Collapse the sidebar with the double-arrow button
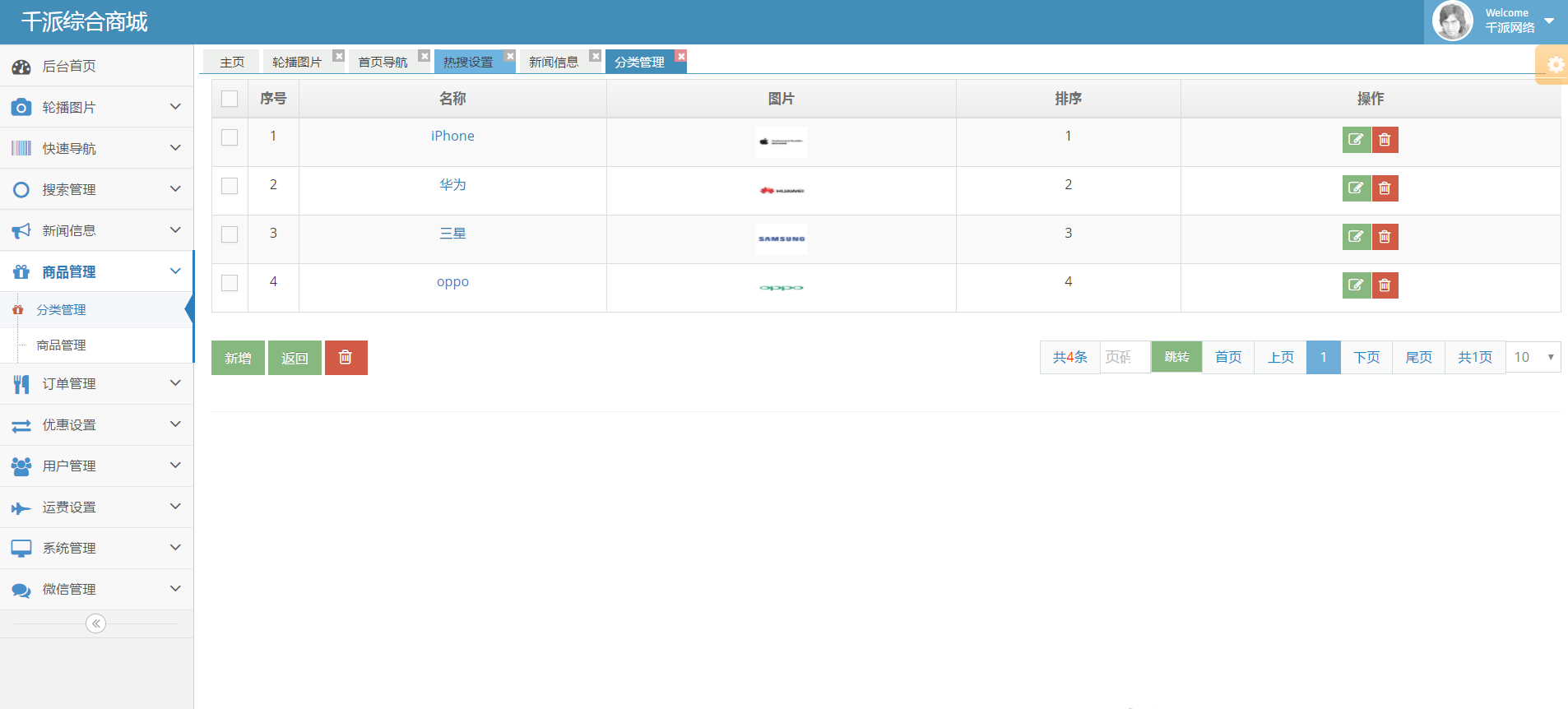The height and width of the screenshot is (709, 1568). (x=96, y=623)
